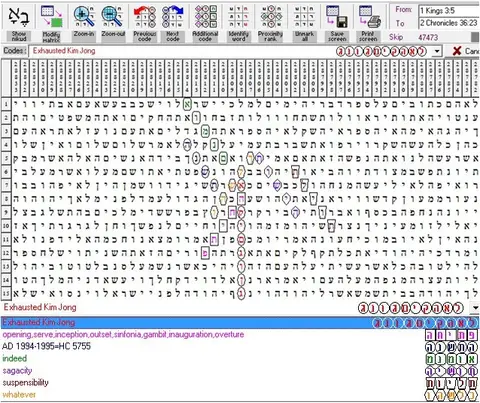Go to Previous code
This screenshot has height=403, width=480.
tap(145, 17)
